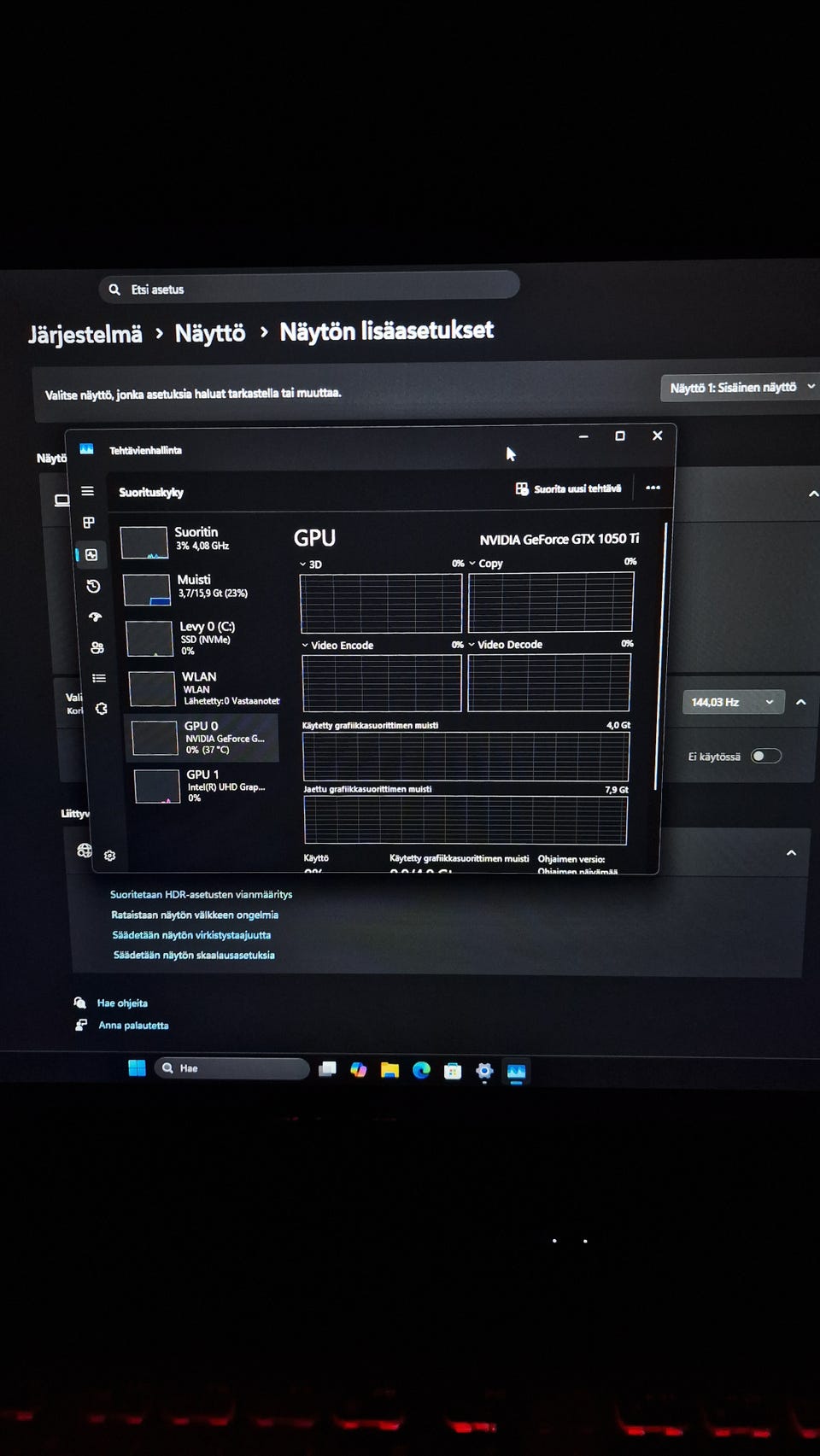Viewport: 820px width, 1456px height.
Task: Select Muisti performance entry
Action: (x=202, y=588)
